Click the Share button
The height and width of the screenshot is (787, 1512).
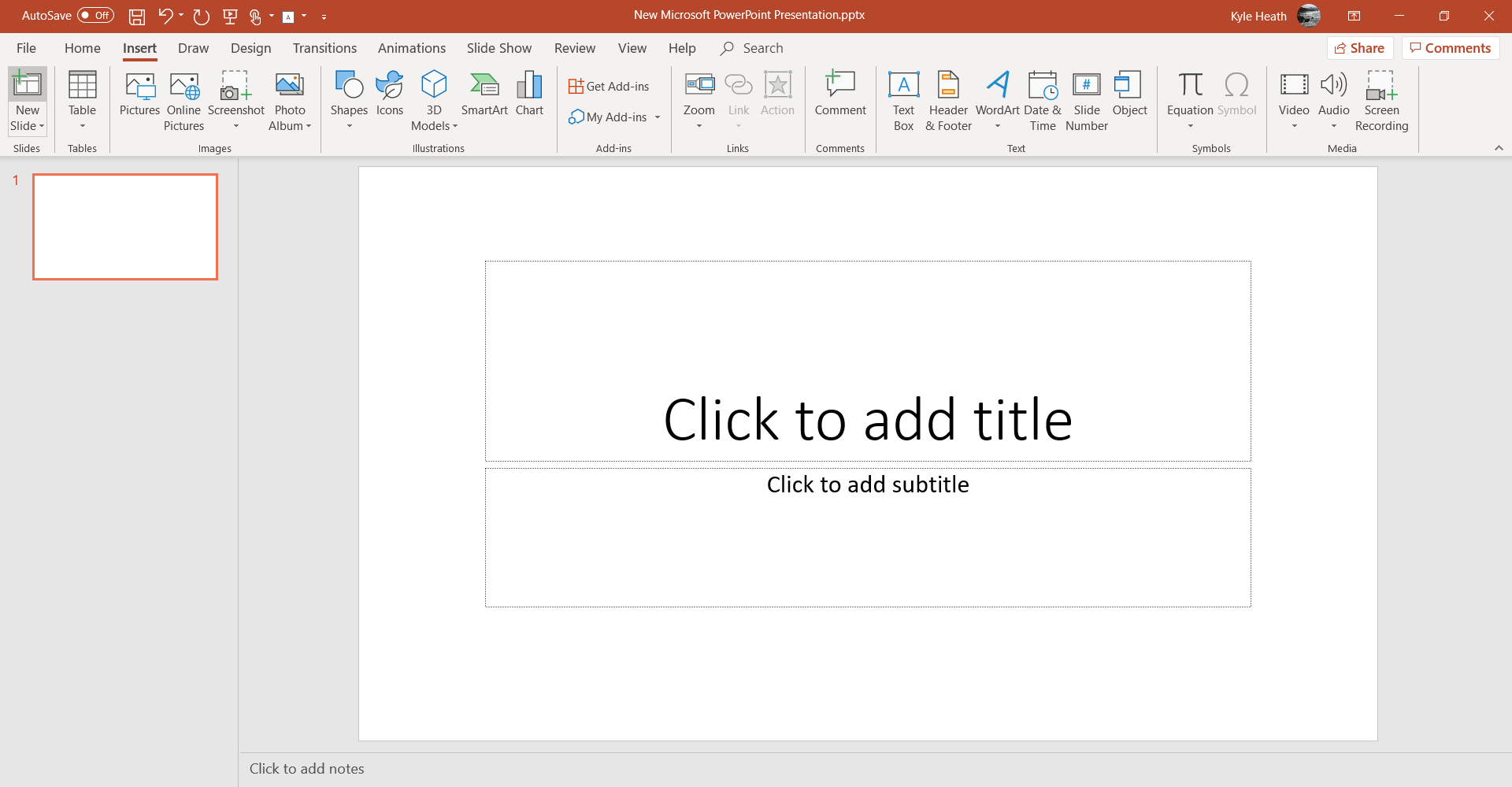point(1360,47)
